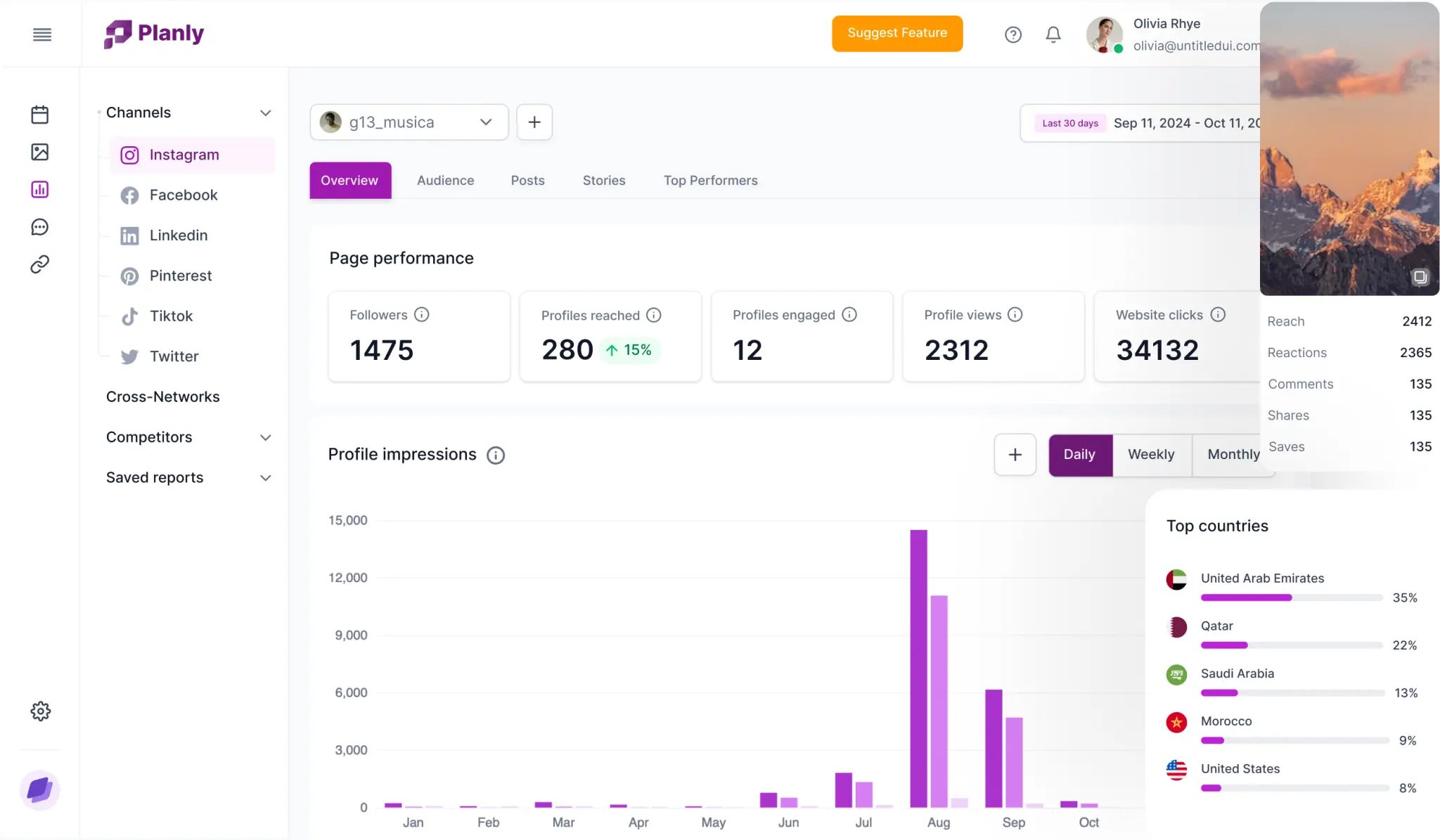Switch impressions chart to Daily
Screen dimensions: 1440x840
(x=1079, y=455)
